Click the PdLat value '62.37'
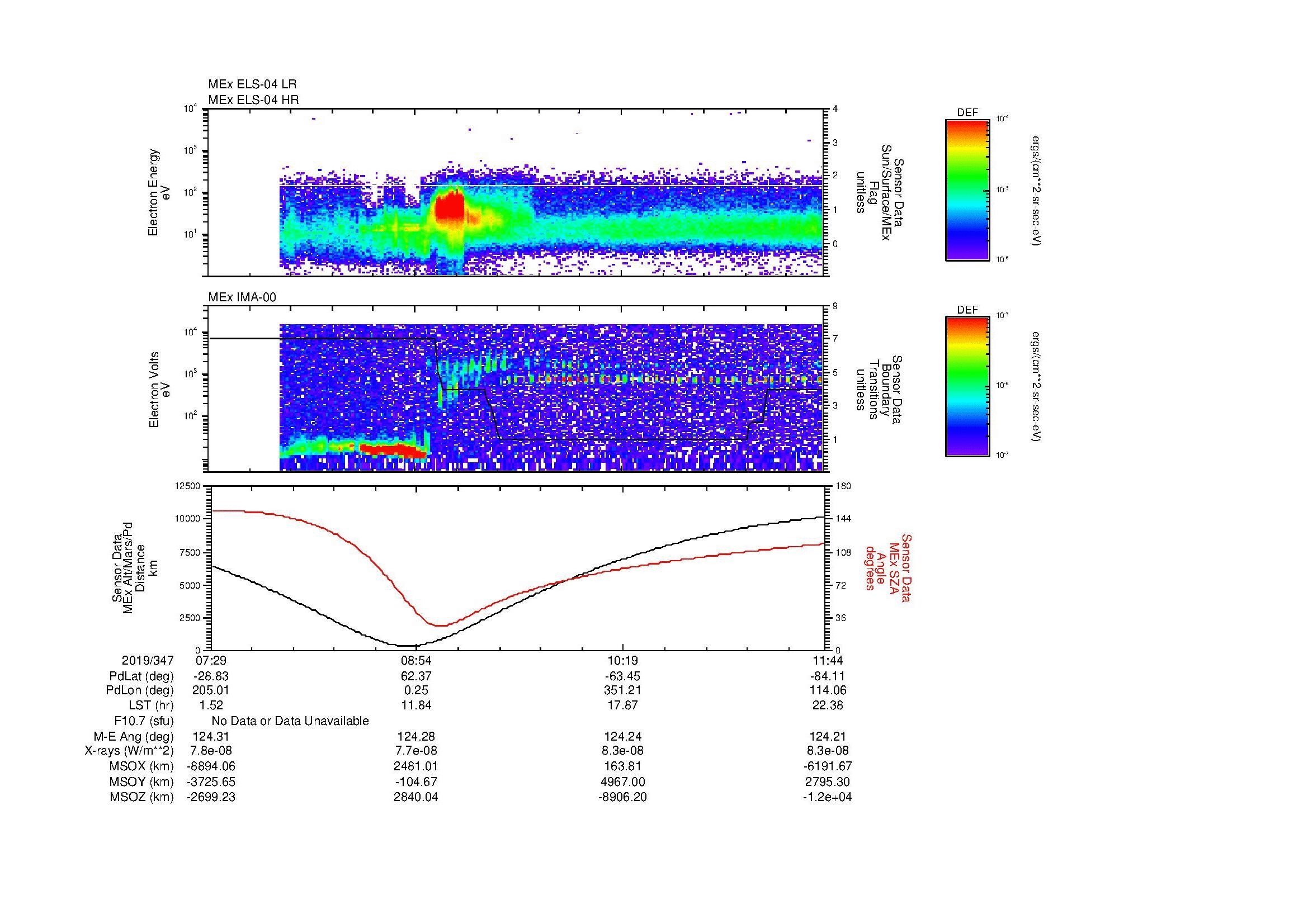 pyautogui.click(x=417, y=676)
